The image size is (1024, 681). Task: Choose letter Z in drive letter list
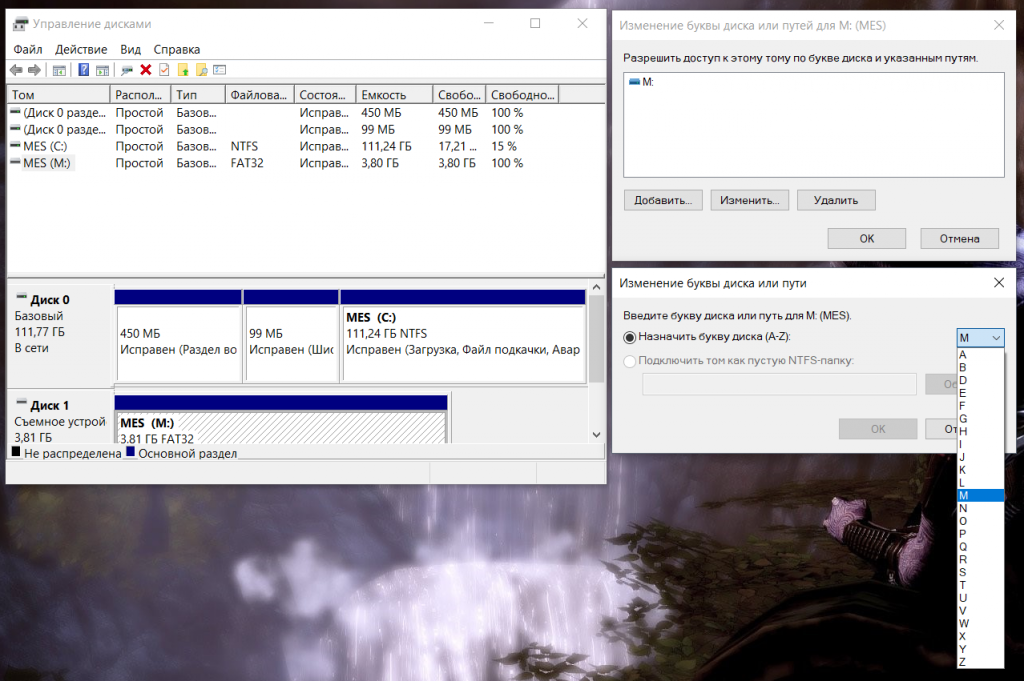tap(980, 661)
